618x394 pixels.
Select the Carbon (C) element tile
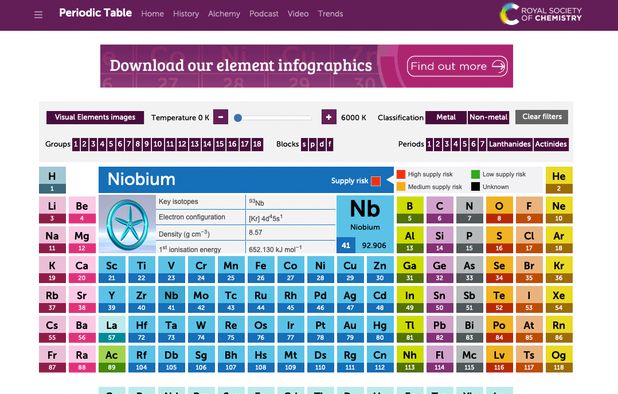click(439, 210)
